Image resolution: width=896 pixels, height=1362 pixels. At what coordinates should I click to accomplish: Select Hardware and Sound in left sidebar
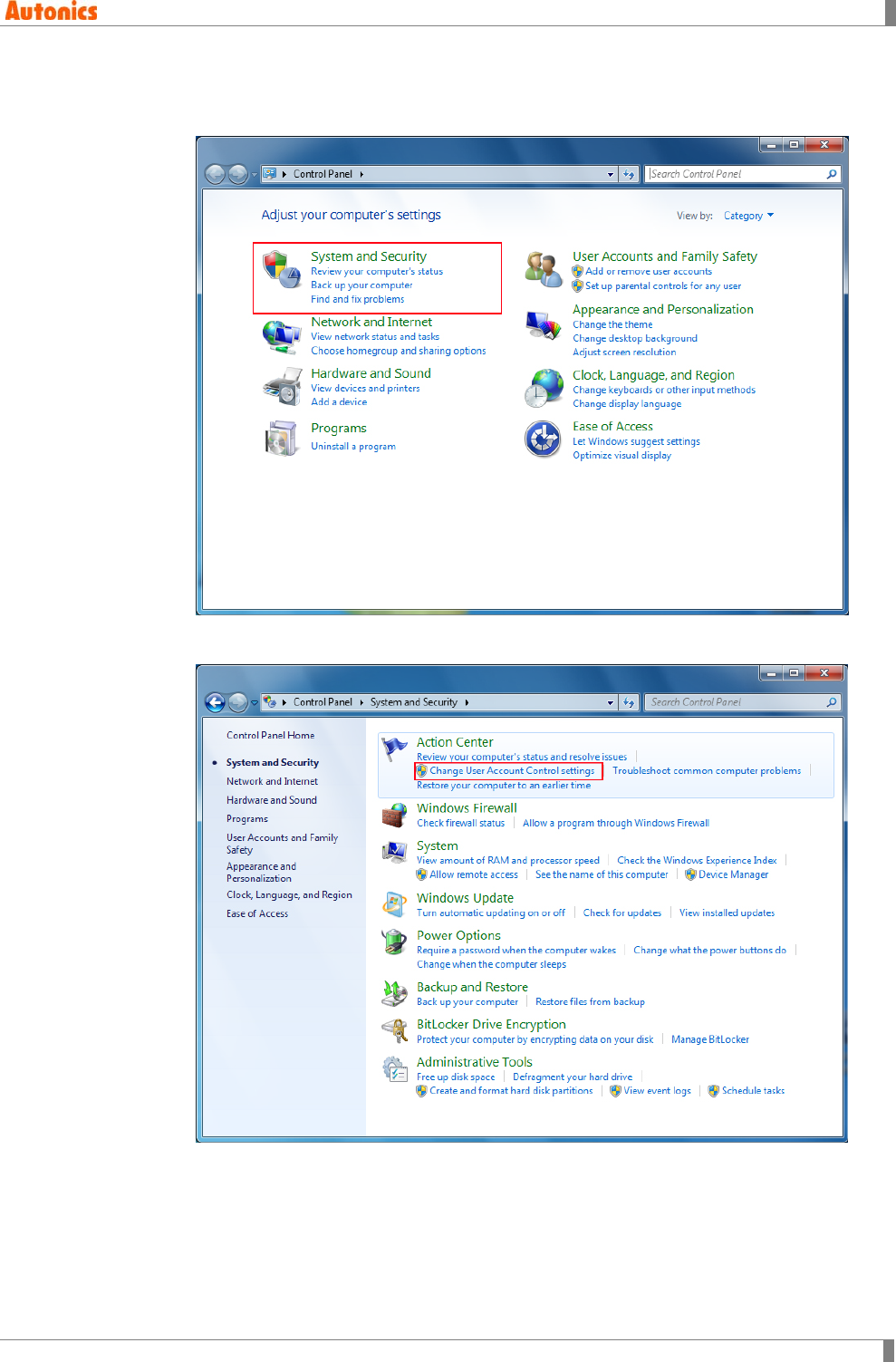coord(272,800)
